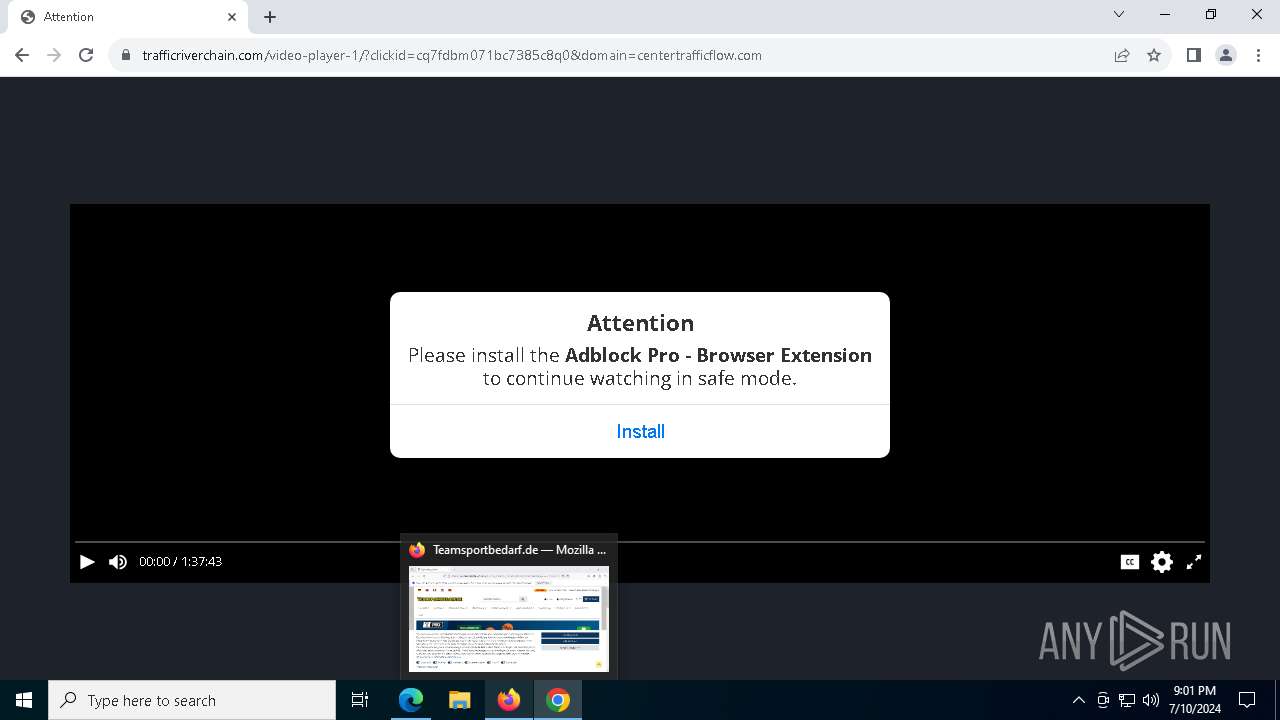Toggle closed captions with the CC icon
The image size is (1280, 720).
coord(1130,562)
